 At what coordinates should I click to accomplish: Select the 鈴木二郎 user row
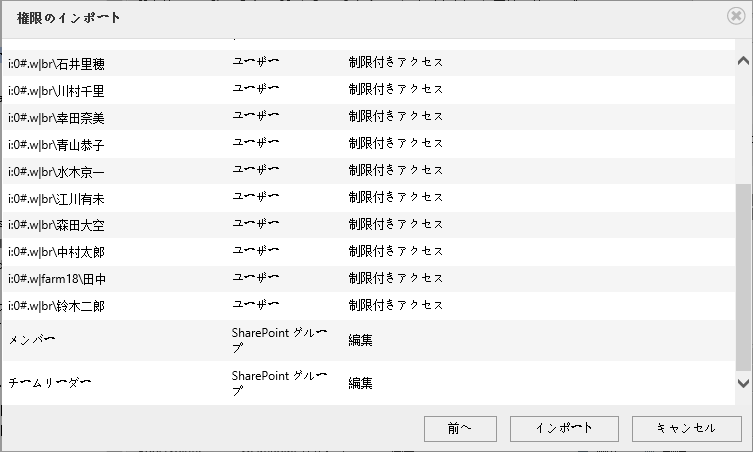369,305
